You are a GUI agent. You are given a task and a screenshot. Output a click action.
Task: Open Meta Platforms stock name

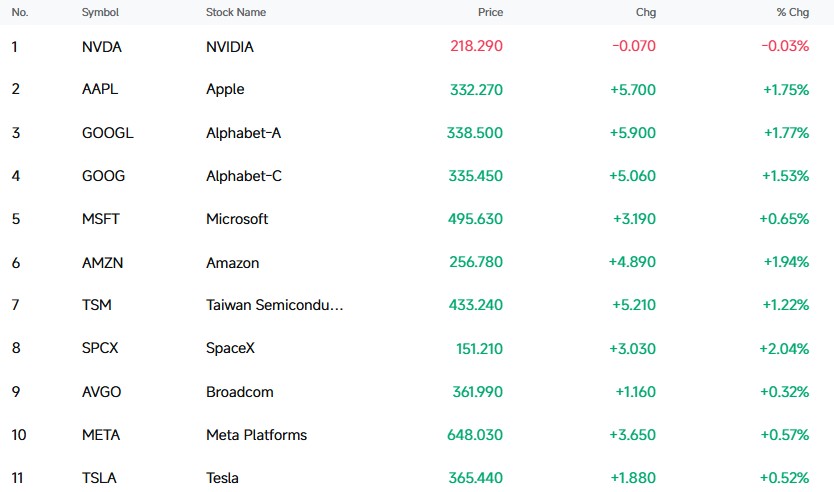(x=256, y=435)
